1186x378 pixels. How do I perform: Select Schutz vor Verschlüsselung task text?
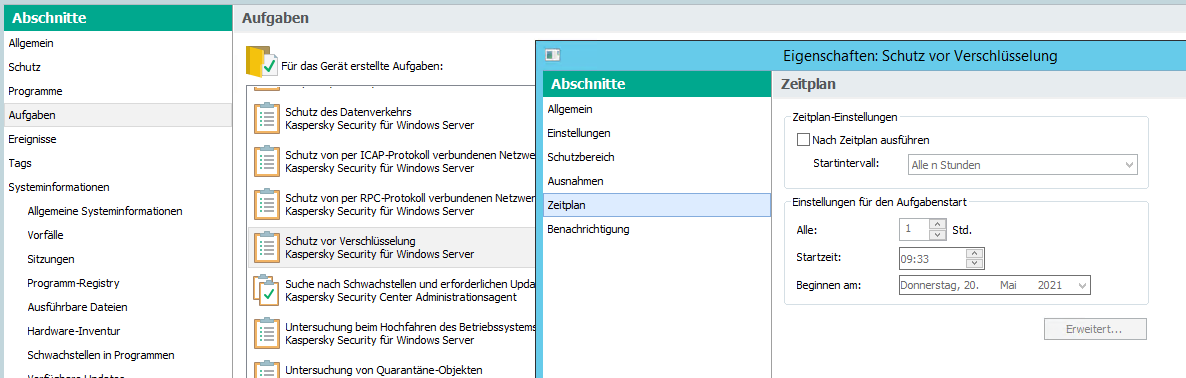click(x=350, y=240)
